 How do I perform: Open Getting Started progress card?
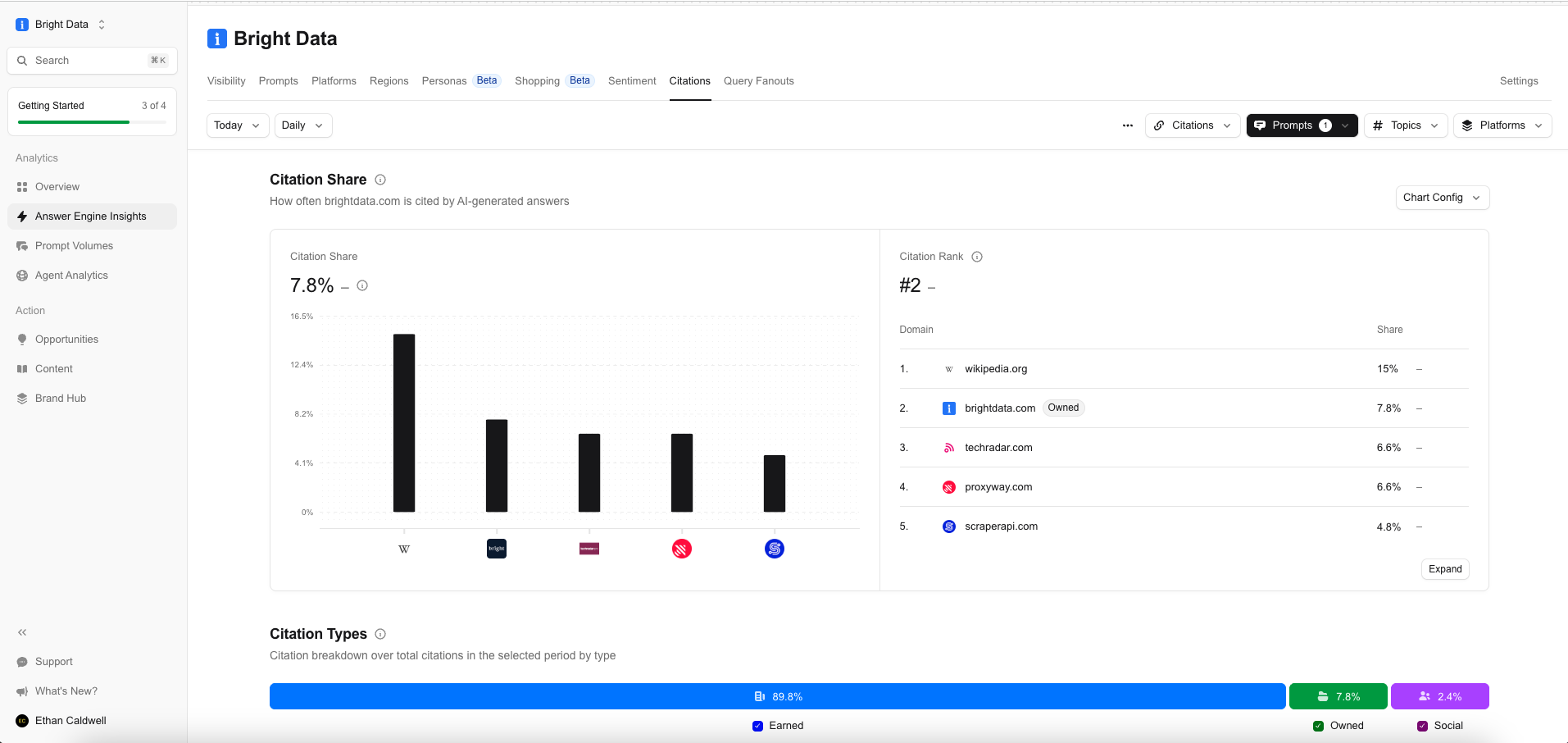tap(92, 112)
